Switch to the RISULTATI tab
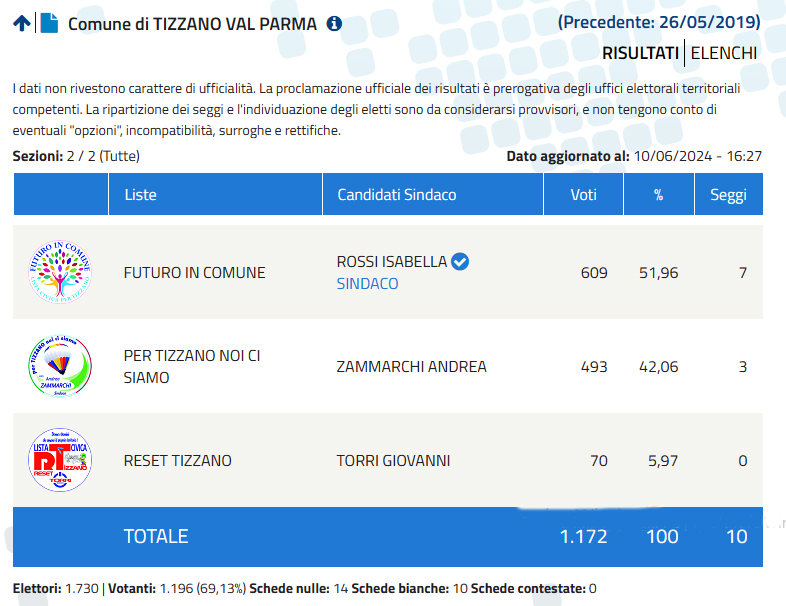This screenshot has height=606, width=786. (640, 53)
